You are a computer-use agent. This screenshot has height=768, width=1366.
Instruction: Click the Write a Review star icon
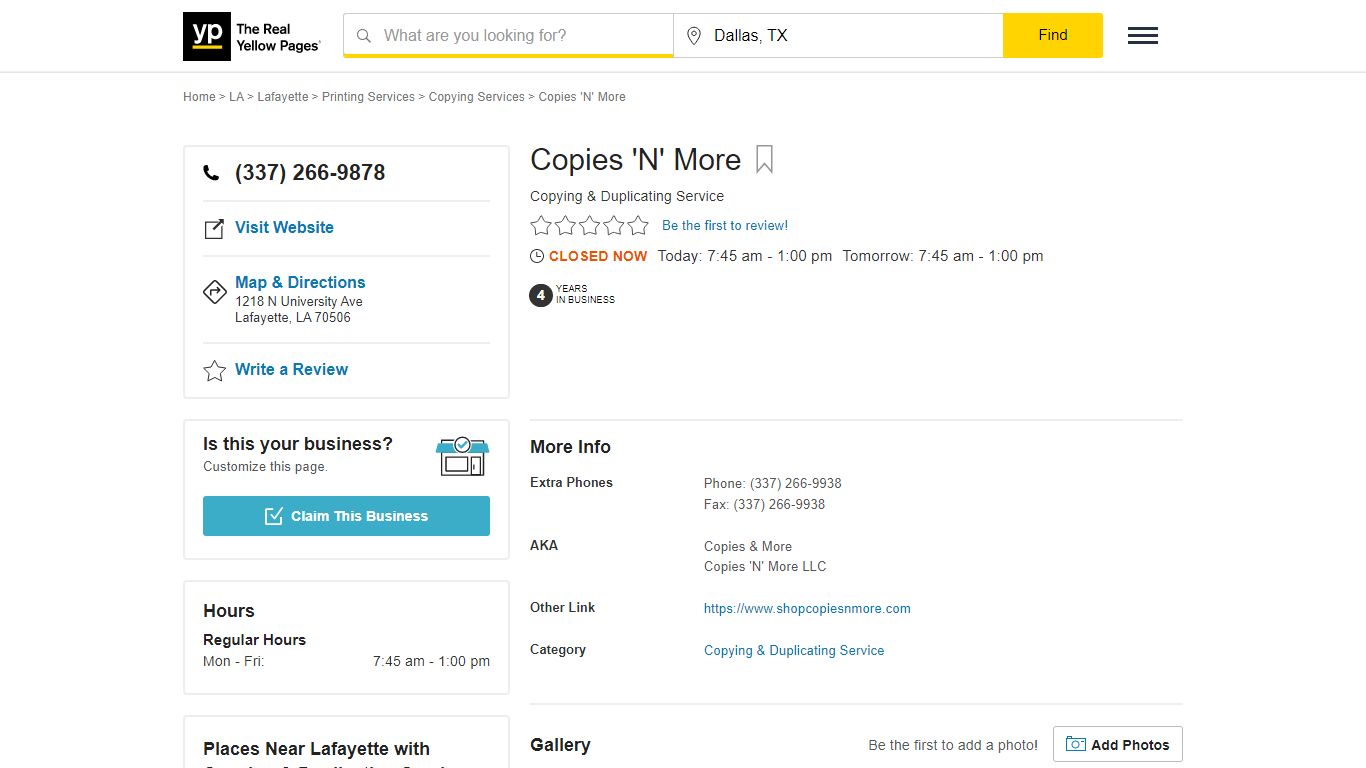[214, 371]
